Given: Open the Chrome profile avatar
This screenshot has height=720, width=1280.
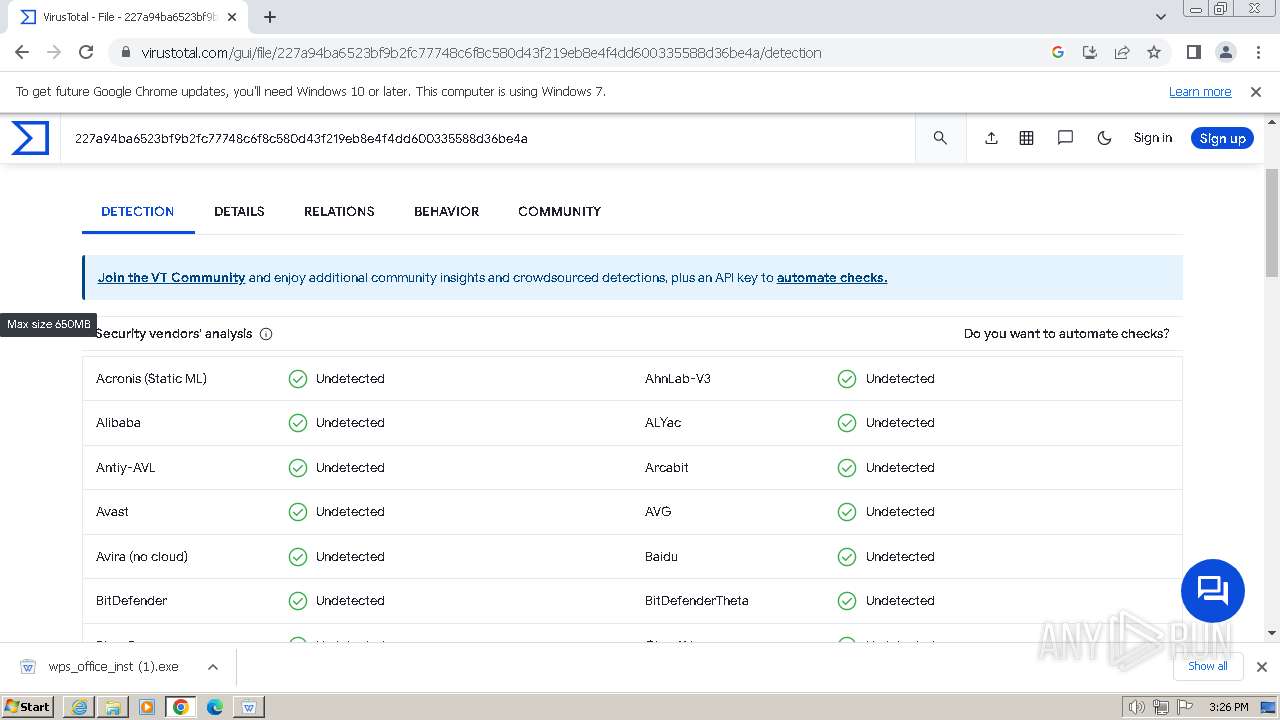Looking at the screenshot, I should tap(1225, 52).
